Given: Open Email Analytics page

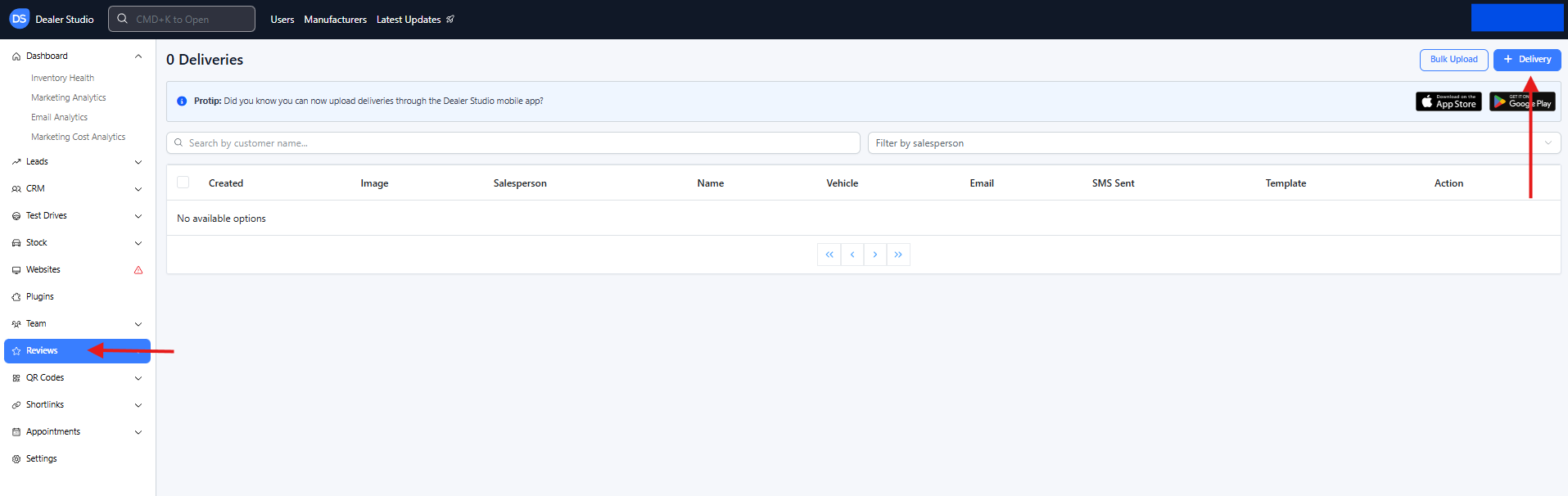Looking at the screenshot, I should [59, 118].
